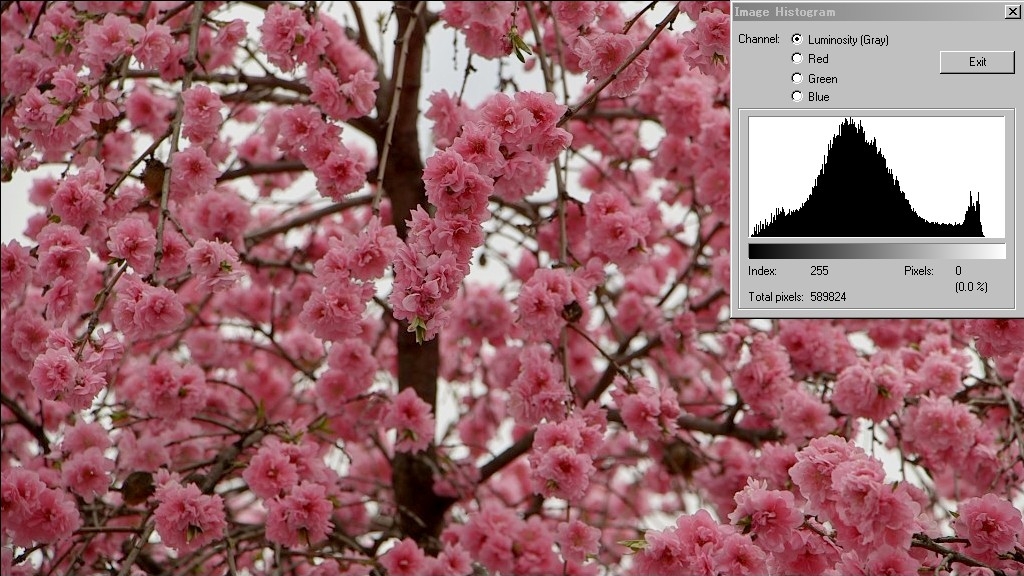Viewport: 1024px width, 576px height.
Task: Close the Image Histogram dialog
Action: tap(1012, 12)
